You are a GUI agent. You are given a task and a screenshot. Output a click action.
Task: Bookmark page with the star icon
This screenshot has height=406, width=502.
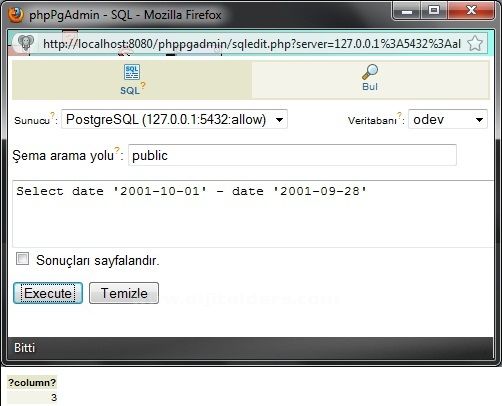[x=475, y=43]
